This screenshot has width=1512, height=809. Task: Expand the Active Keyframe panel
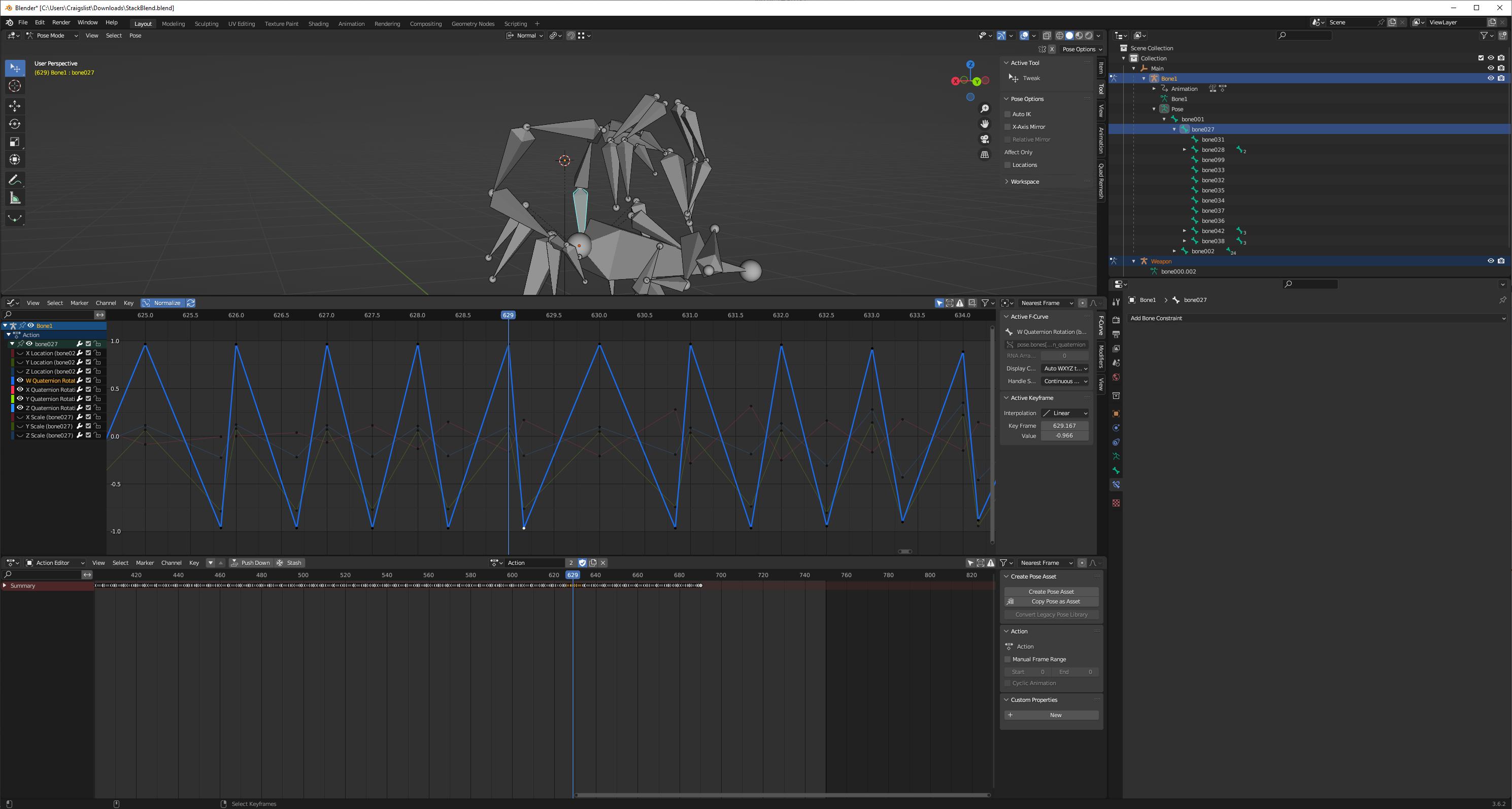[1008, 398]
